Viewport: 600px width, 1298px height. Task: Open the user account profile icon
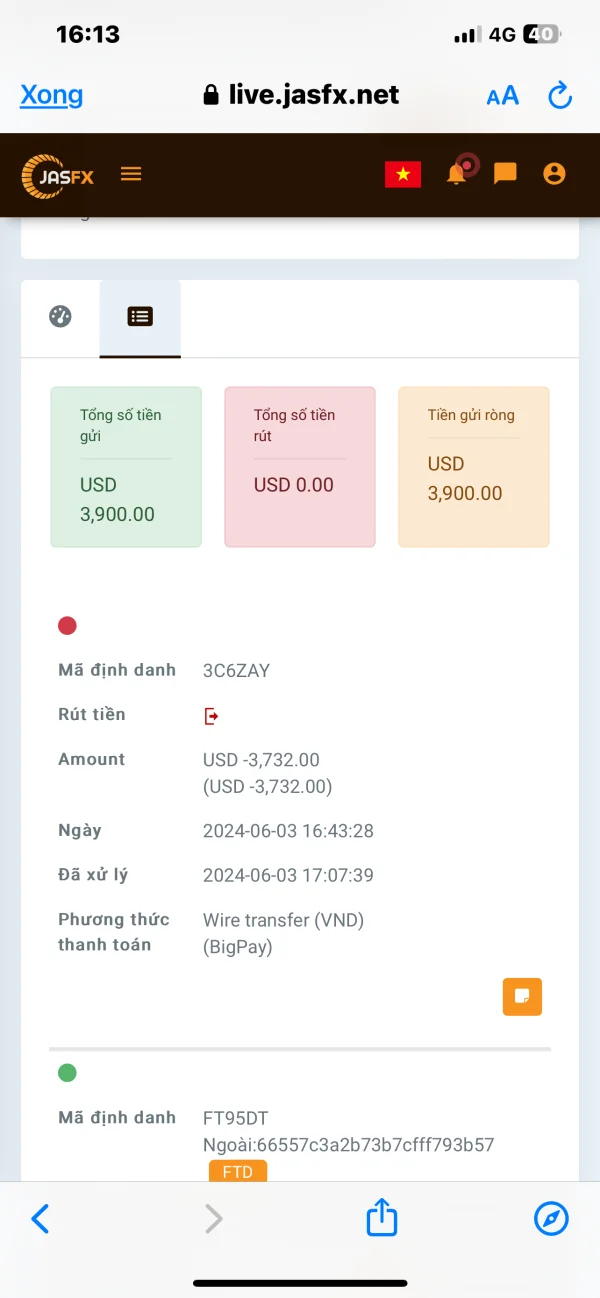(554, 174)
